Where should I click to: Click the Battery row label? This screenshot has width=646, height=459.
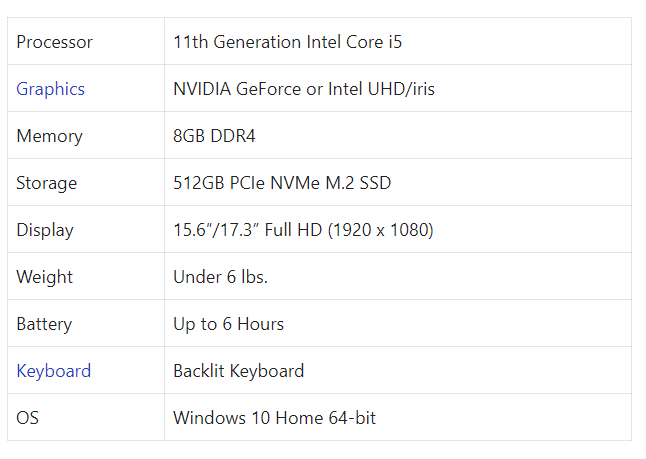pyautogui.click(x=44, y=324)
